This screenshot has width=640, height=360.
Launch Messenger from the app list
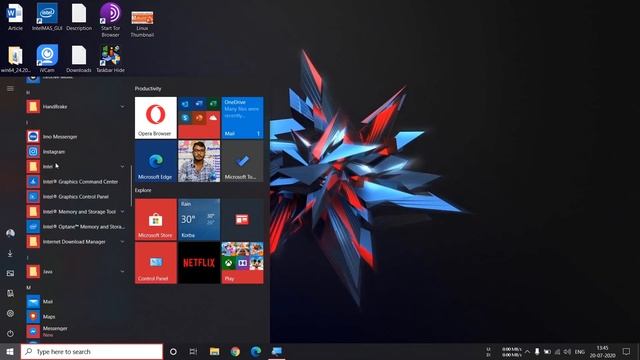tap(76, 331)
